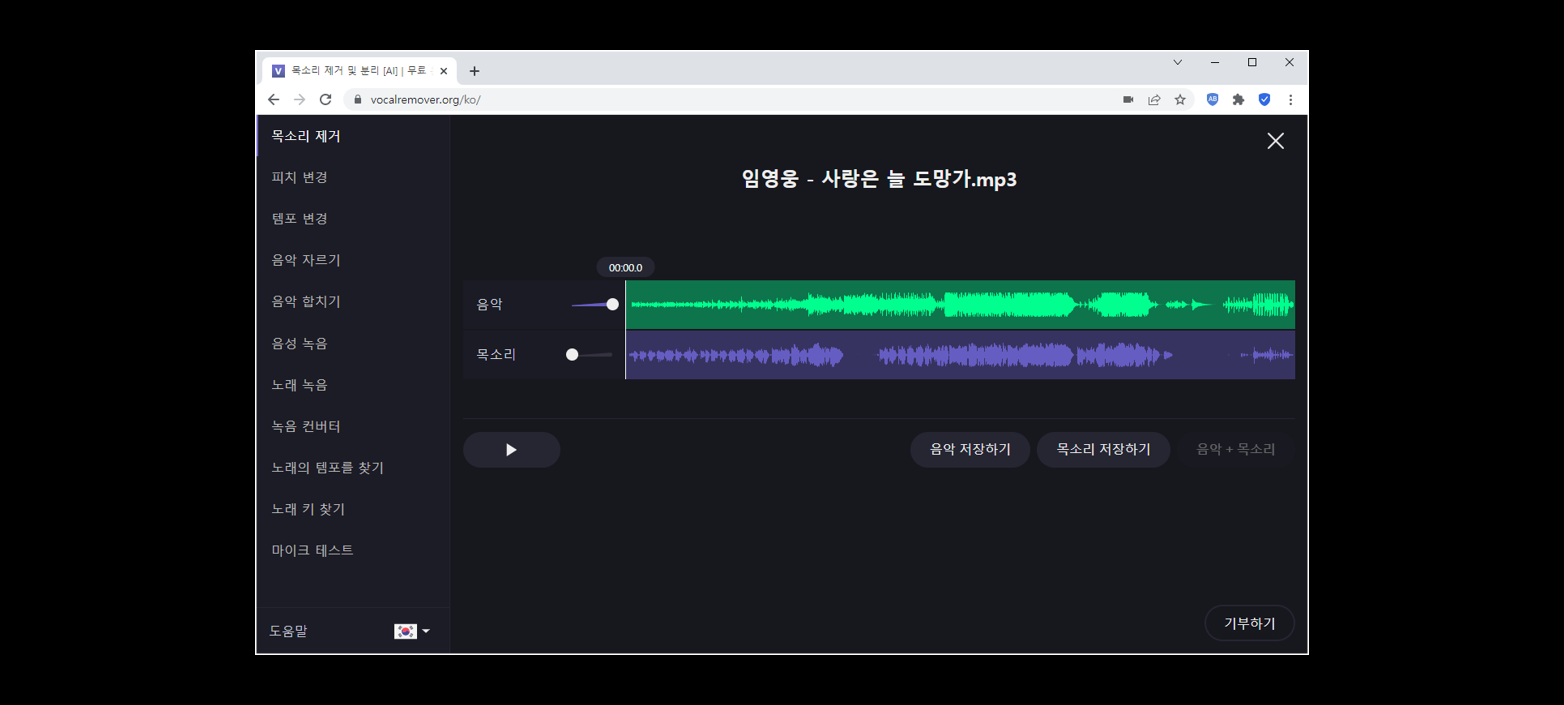The width and height of the screenshot is (1564, 705).
Task: Click the 00:00.0 playhead time marker
Action: [x=626, y=267]
